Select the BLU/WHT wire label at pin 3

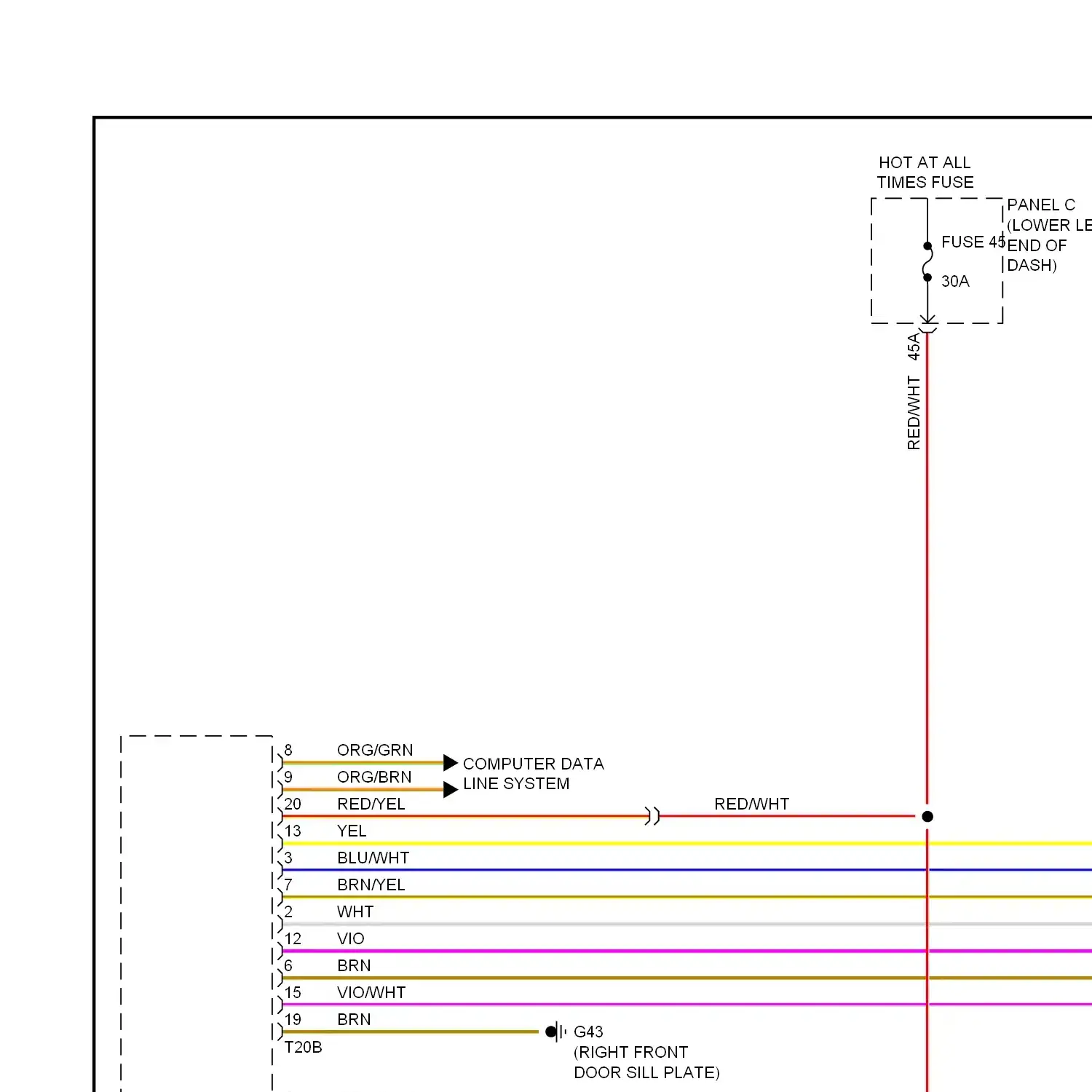[x=373, y=858]
